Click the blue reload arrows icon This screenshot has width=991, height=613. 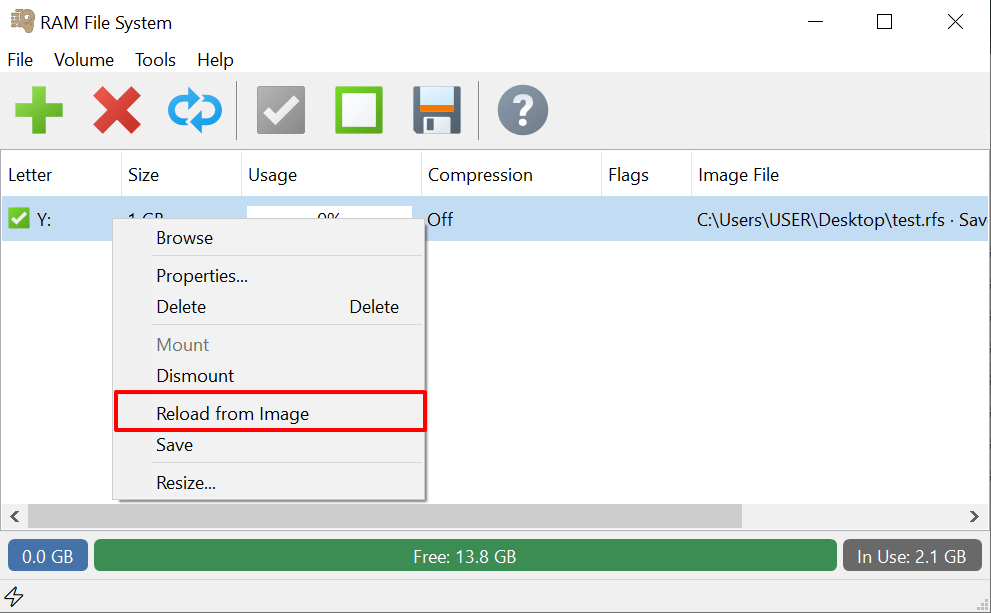point(195,110)
